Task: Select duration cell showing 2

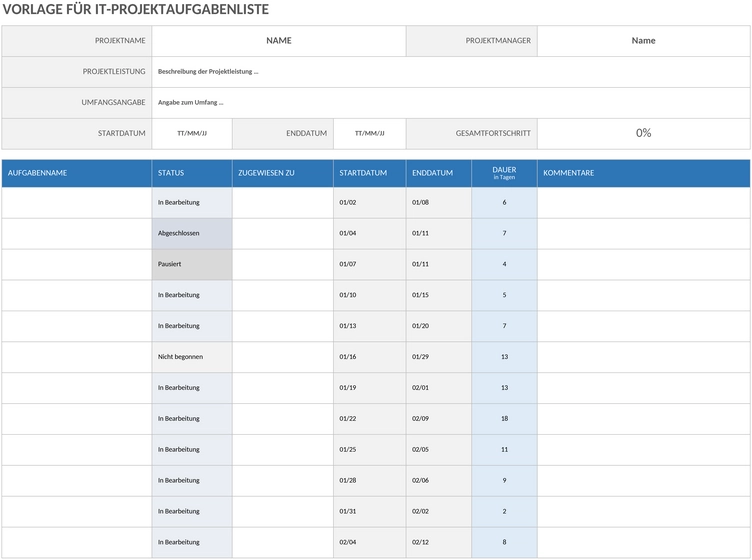Action: point(504,512)
